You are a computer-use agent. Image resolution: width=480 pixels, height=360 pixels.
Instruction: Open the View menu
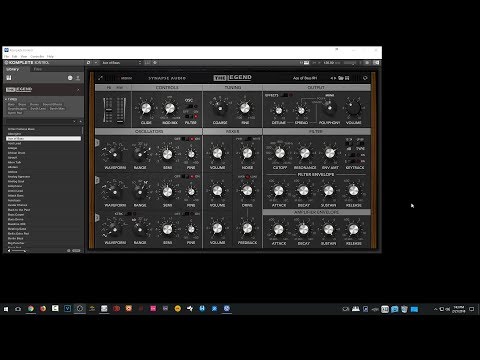(x=24, y=56)
